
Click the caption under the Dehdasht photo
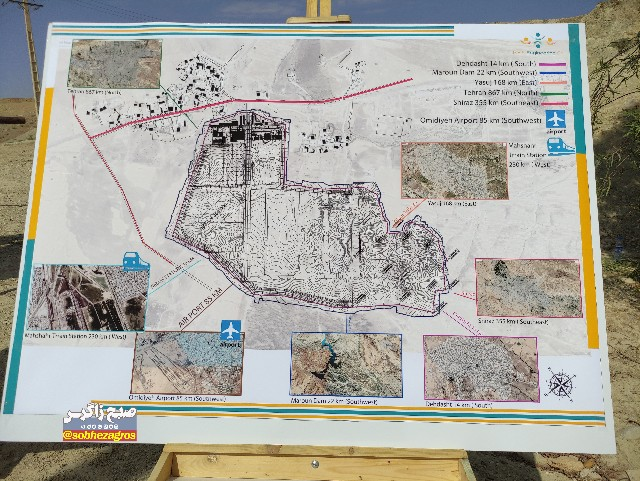tap(459, 405)
